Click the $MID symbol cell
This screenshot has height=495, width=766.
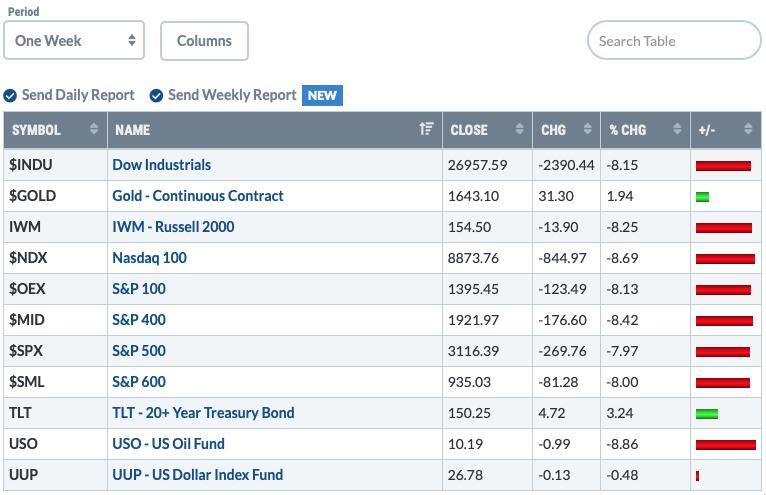click(55, 320)
